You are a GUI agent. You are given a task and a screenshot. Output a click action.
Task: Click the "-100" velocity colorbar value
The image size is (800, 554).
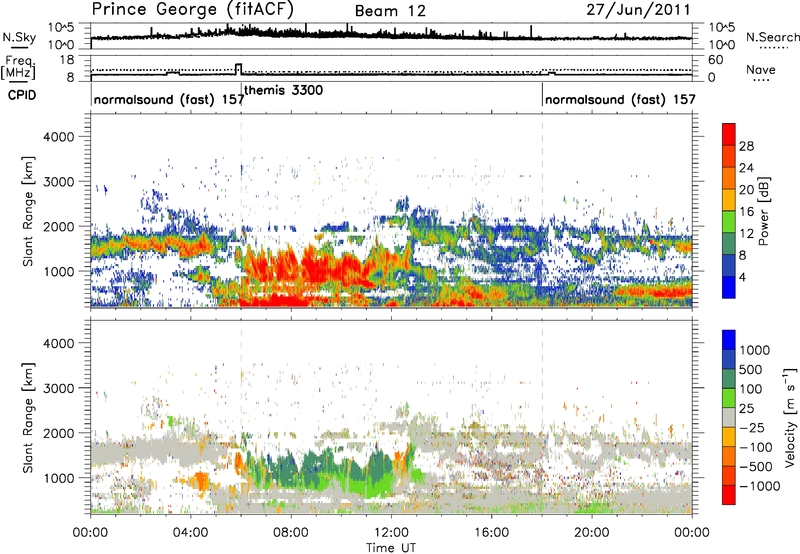coord(756,447)
